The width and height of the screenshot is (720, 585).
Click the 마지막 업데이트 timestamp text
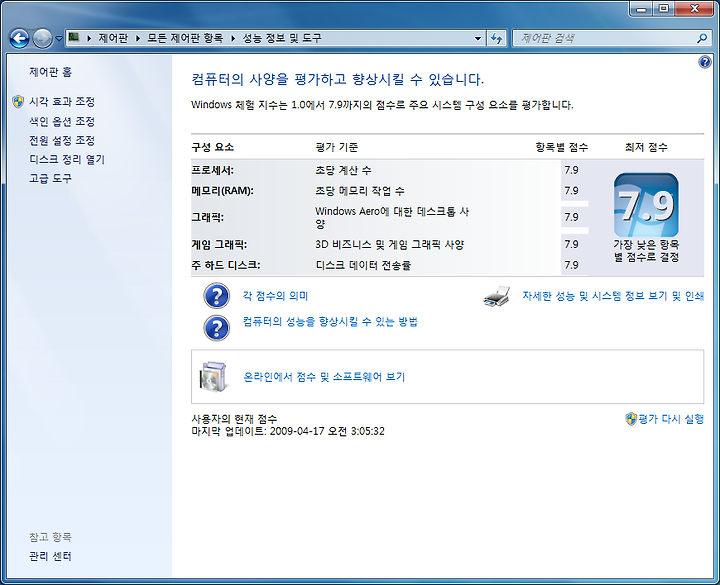pyautogui.click(x=288, y=431)
